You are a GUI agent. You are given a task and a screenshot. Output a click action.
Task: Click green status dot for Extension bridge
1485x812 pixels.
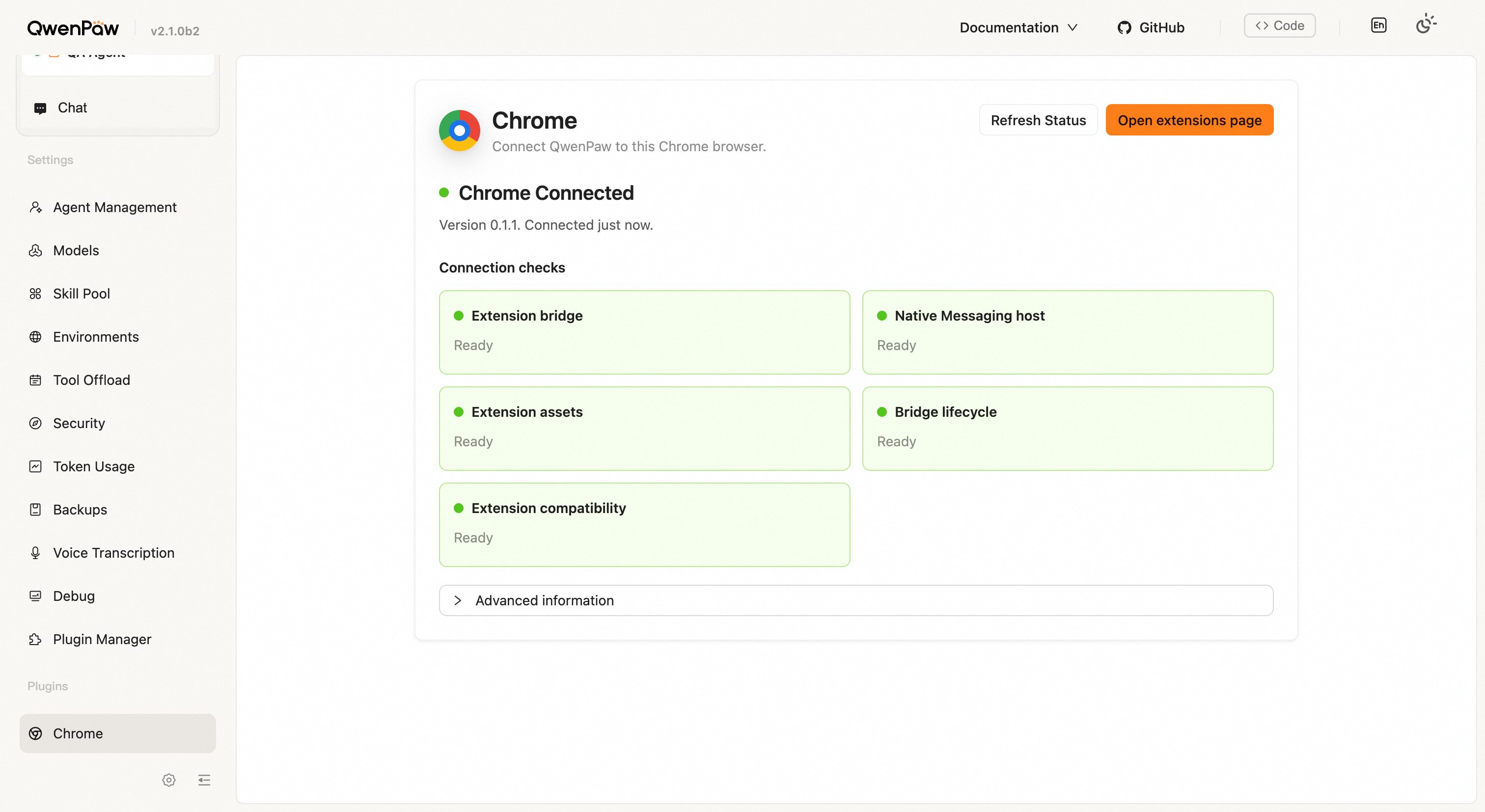(x=459, y=316)
